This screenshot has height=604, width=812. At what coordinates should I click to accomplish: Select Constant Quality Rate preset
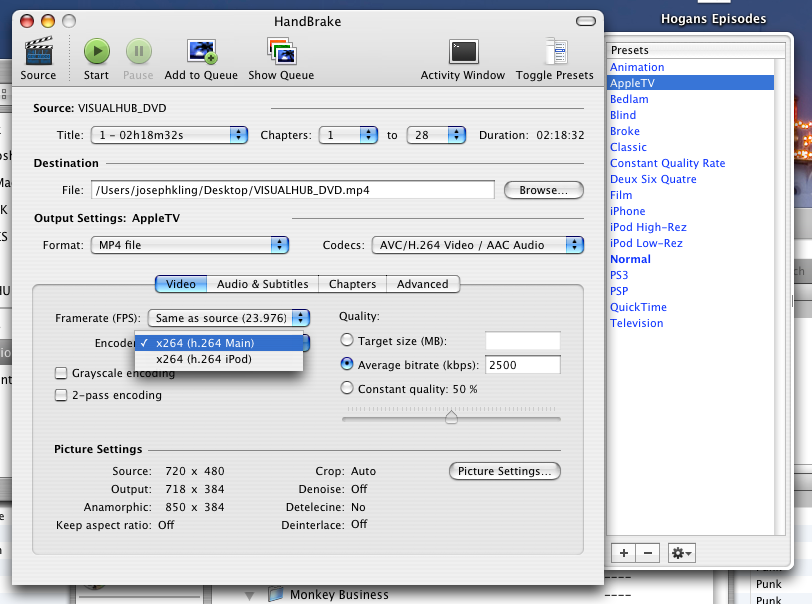tap(691, 163)
